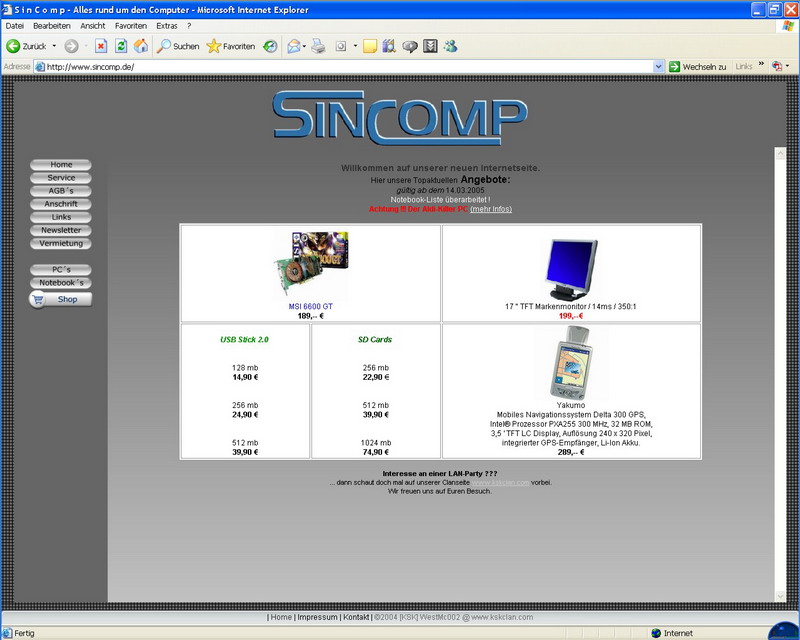Open the Ansicht menu
This screenshot has height=640, width=800.
point(92,25)
